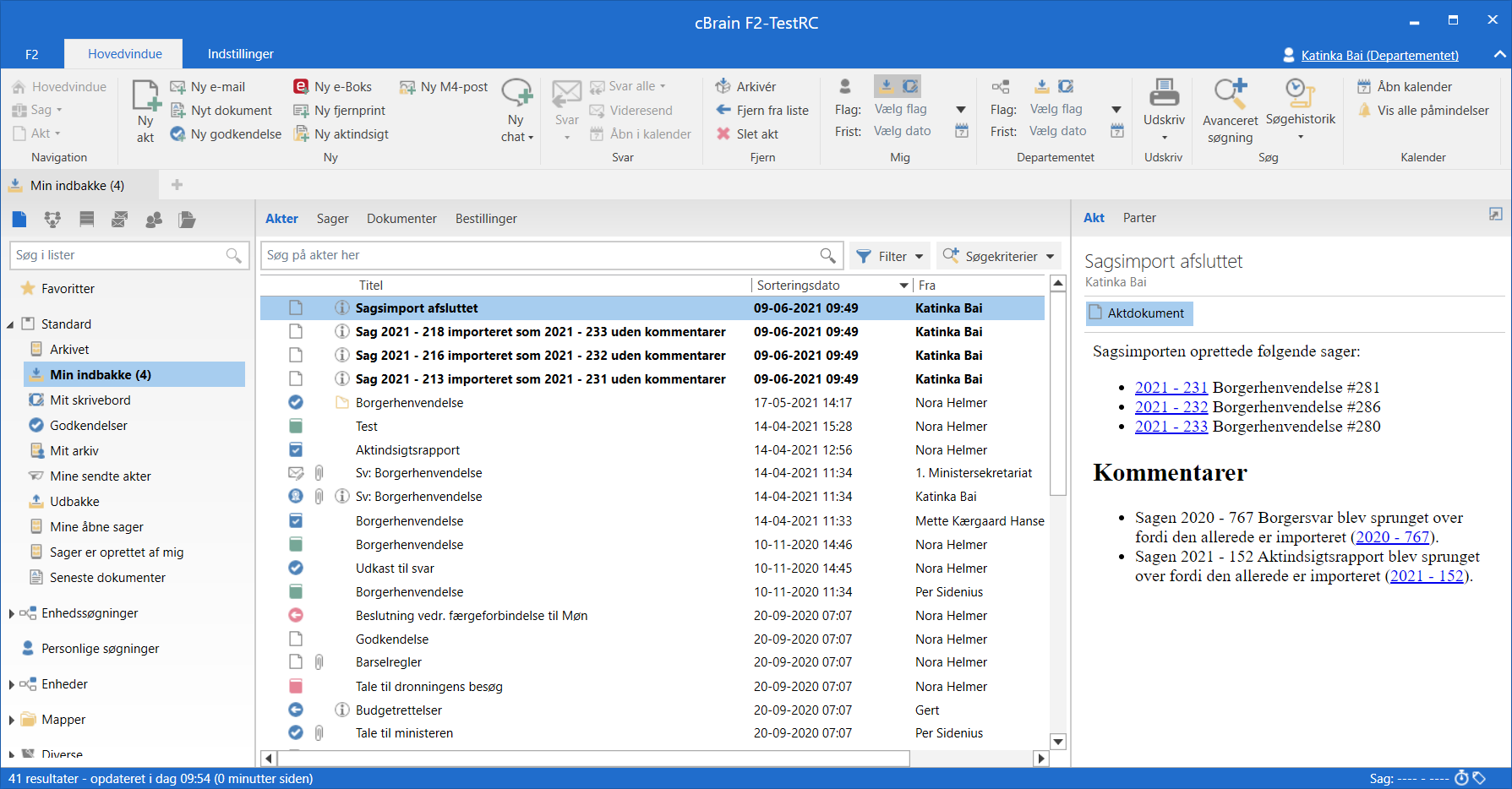
Task: Open the 2020 - 767 case link
Action: (x=1393, y=537)
